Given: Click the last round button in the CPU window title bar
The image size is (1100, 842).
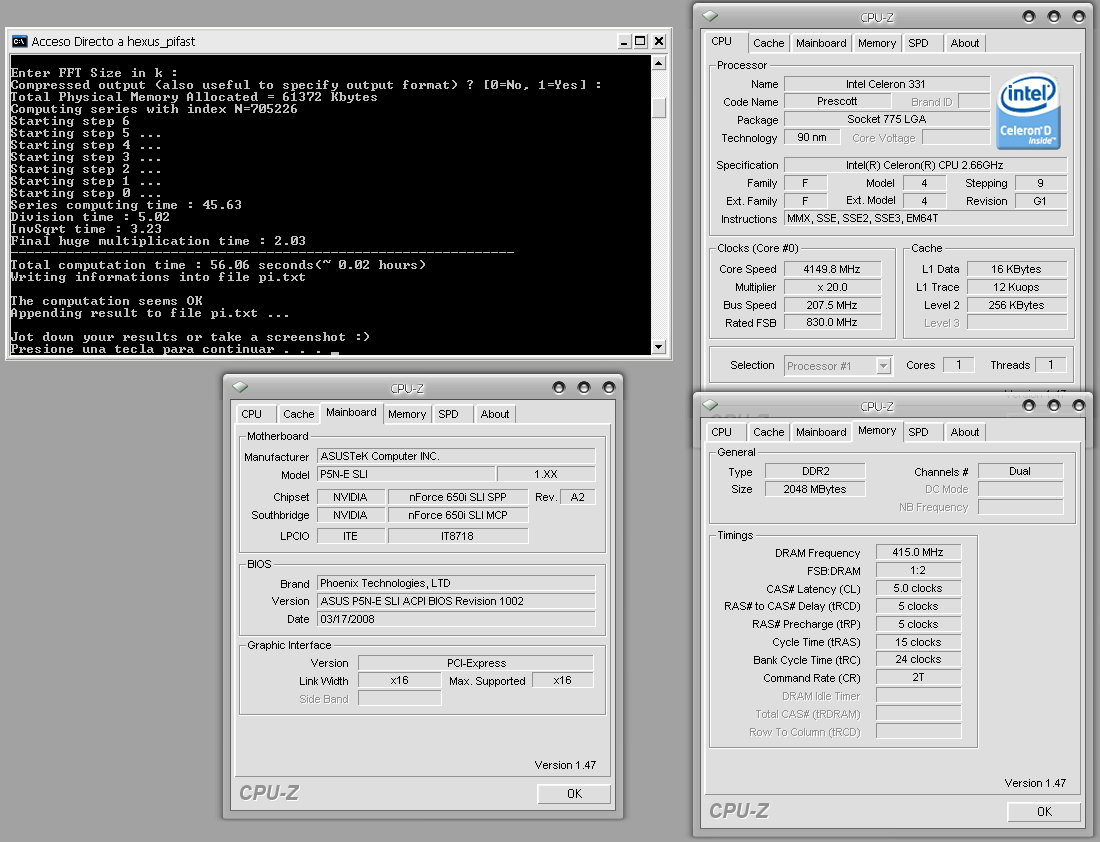Looking at the screenshot, I should click(x=1079, y=16).
